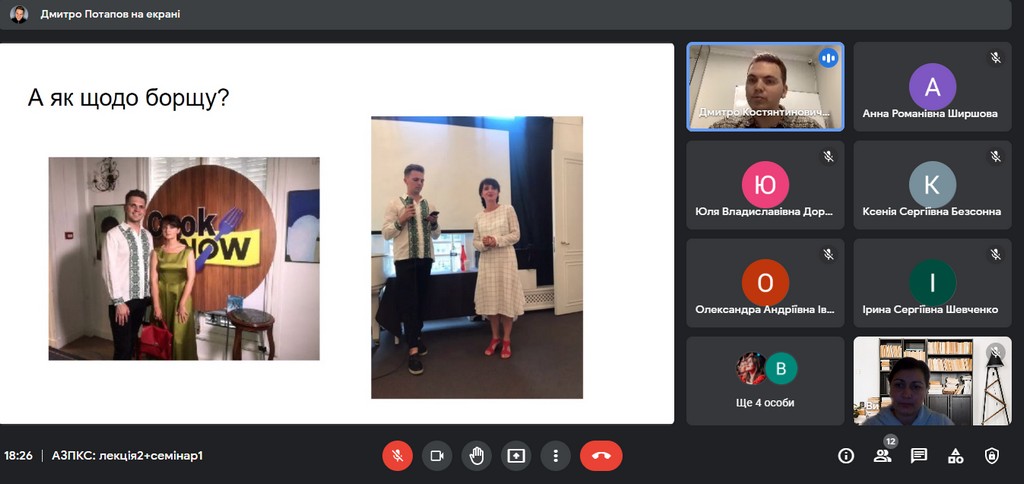Click Ксенія Сергіївна Безсонна's avatar tile

point(932,185)
